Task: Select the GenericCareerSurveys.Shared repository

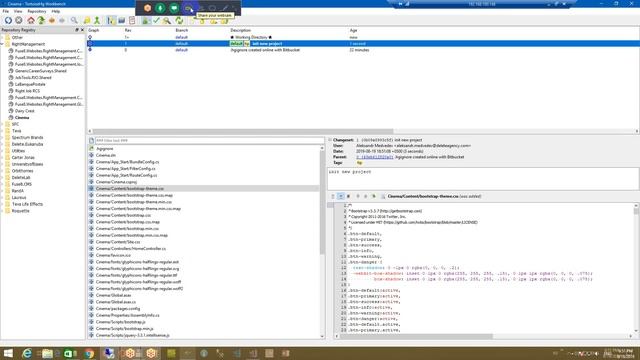Action: (40, 71)
